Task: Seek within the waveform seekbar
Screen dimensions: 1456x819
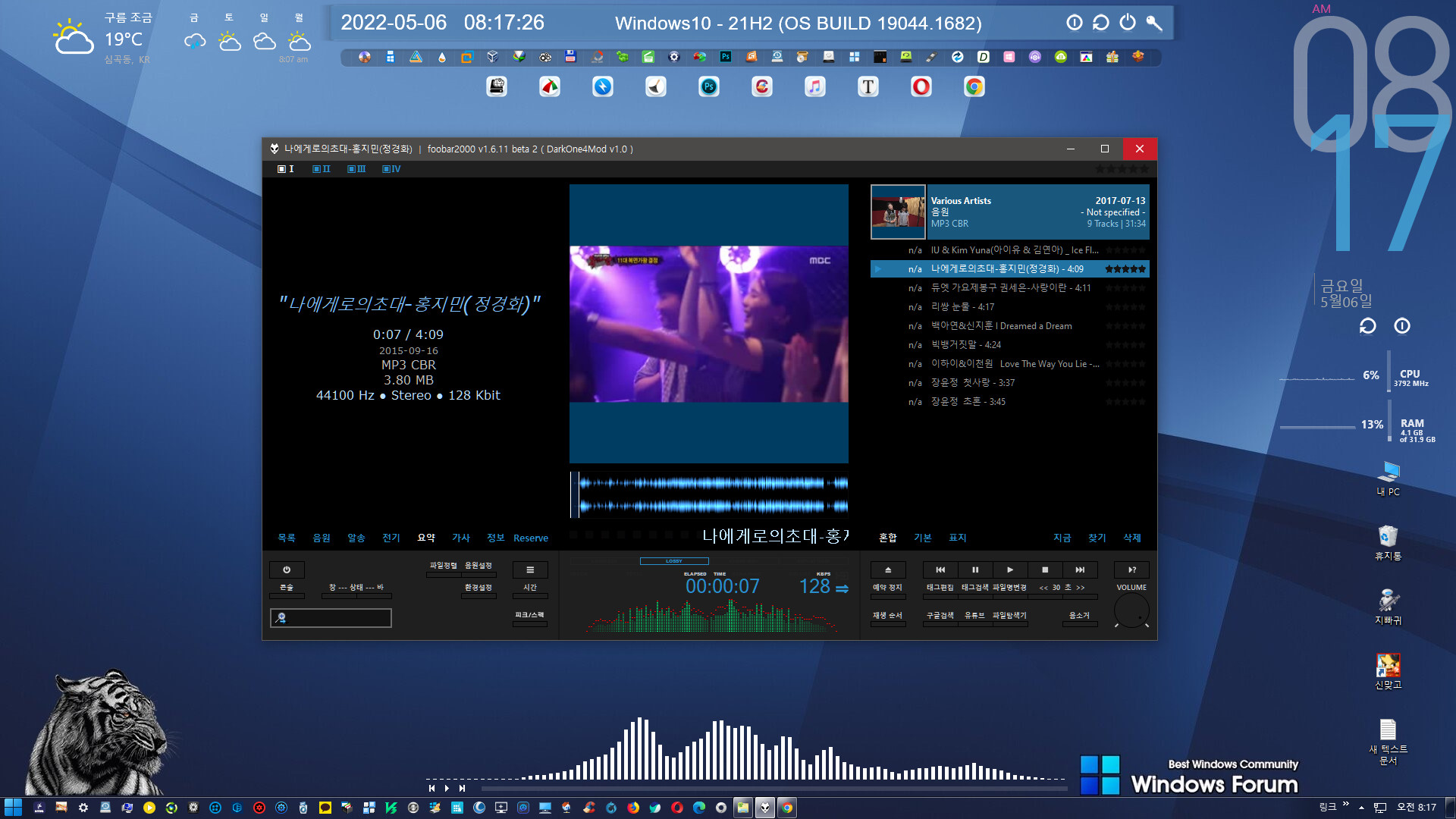Action: [709, 494]
